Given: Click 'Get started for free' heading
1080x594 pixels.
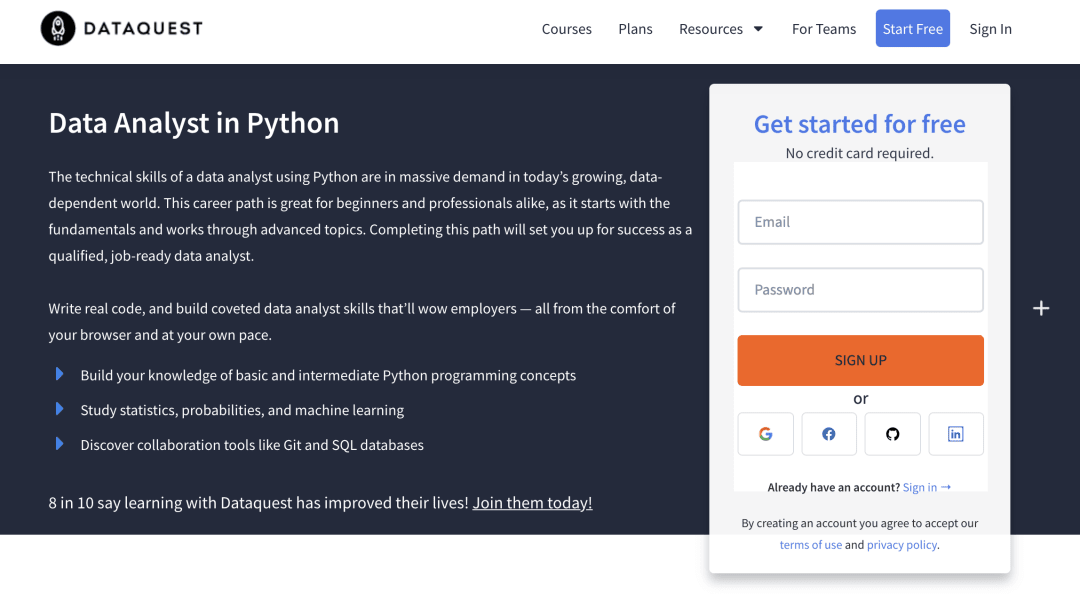Looking at the screenshot, I should (860, 124).
